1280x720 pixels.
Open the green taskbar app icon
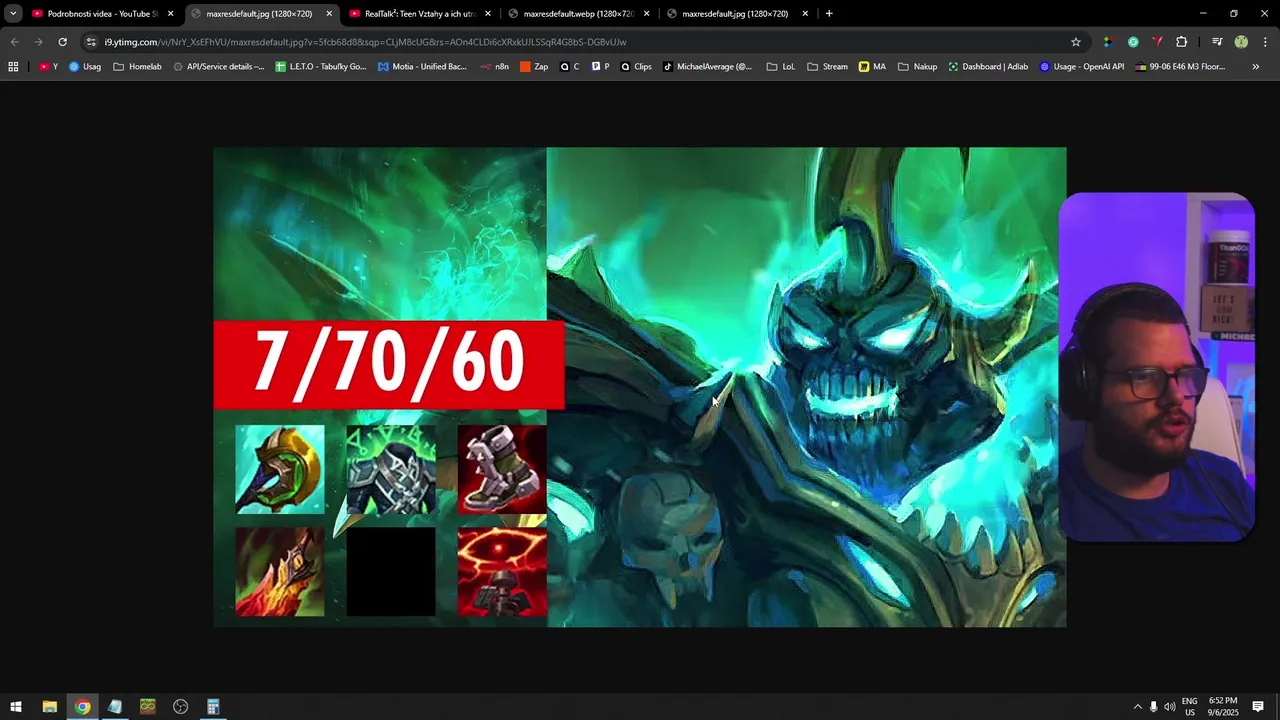click(148, 707)
